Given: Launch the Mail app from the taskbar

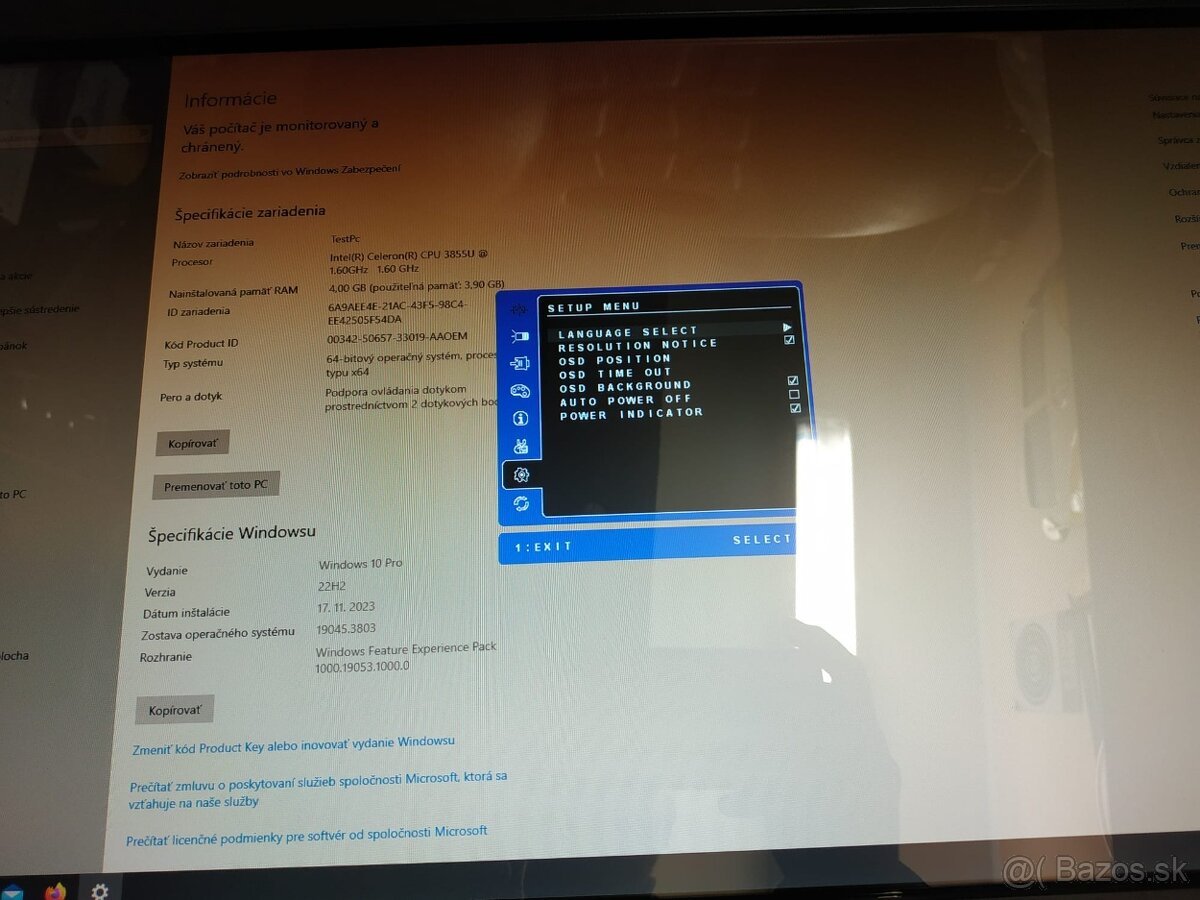Looking at the screenshot, I should 13,893.
